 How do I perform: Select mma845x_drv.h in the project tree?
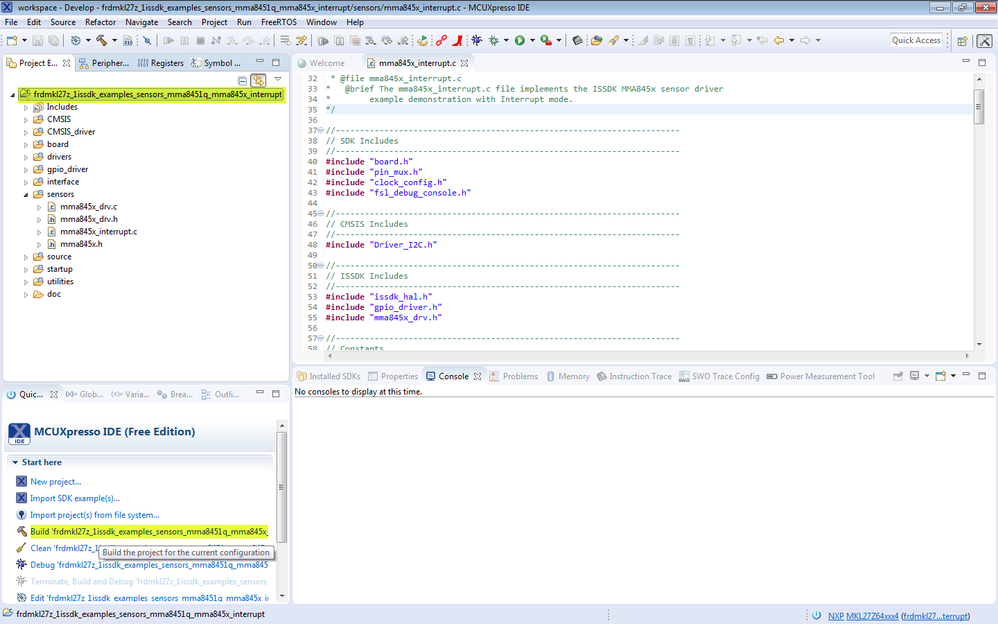88,219
